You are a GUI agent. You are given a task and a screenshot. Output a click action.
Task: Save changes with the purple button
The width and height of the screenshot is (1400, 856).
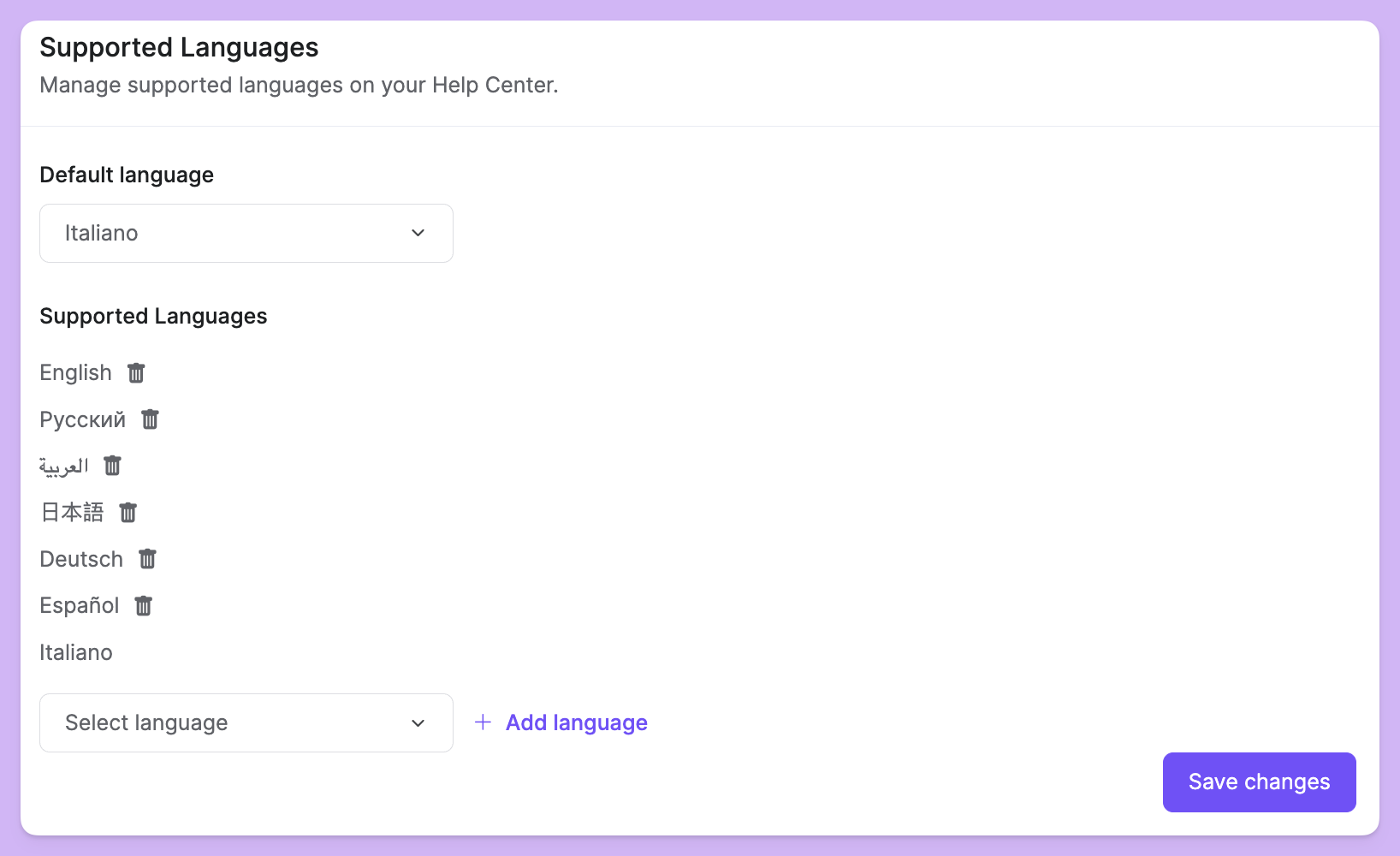(1259, 782)
